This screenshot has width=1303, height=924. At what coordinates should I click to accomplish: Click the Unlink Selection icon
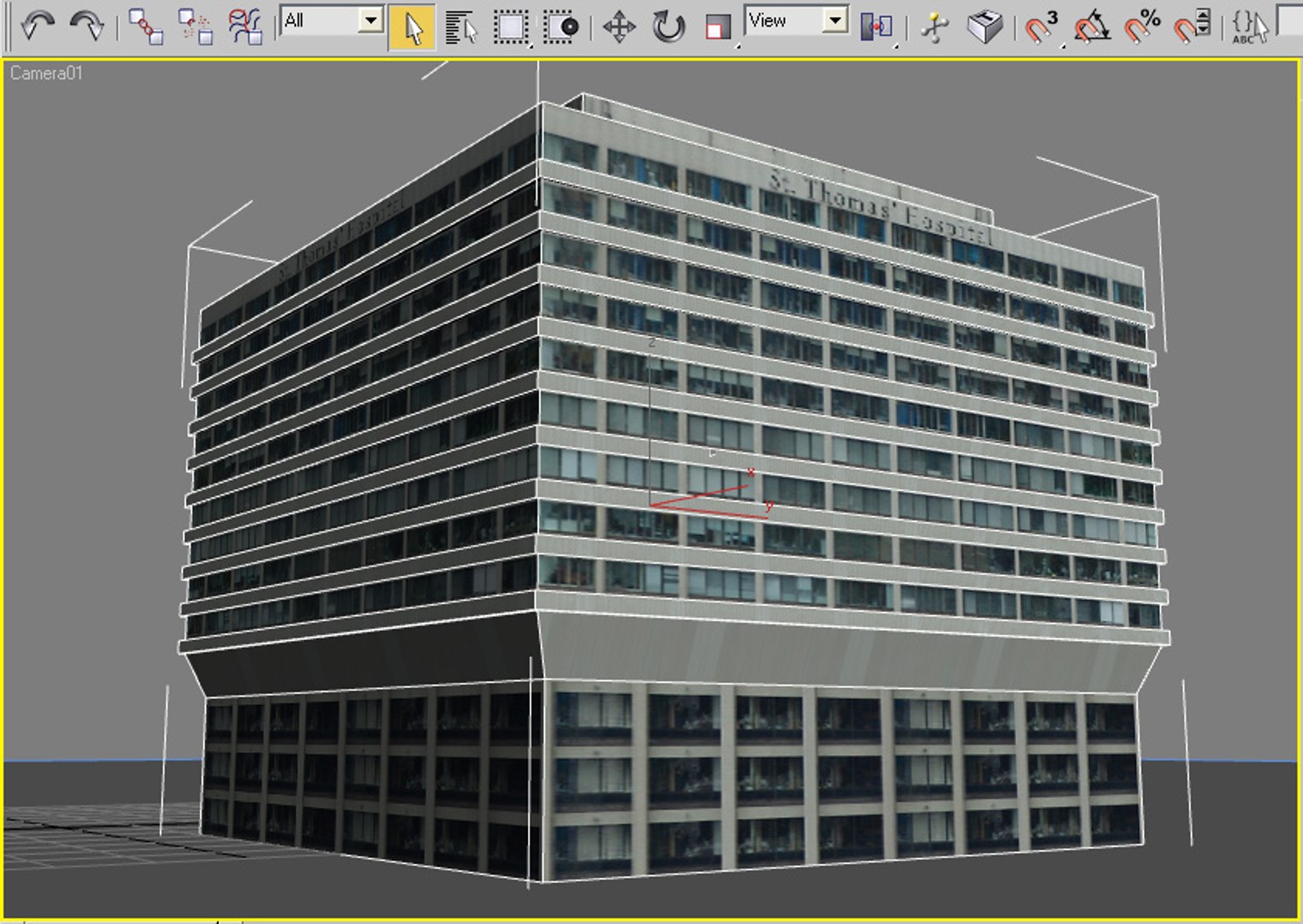[x=195, y=27]
